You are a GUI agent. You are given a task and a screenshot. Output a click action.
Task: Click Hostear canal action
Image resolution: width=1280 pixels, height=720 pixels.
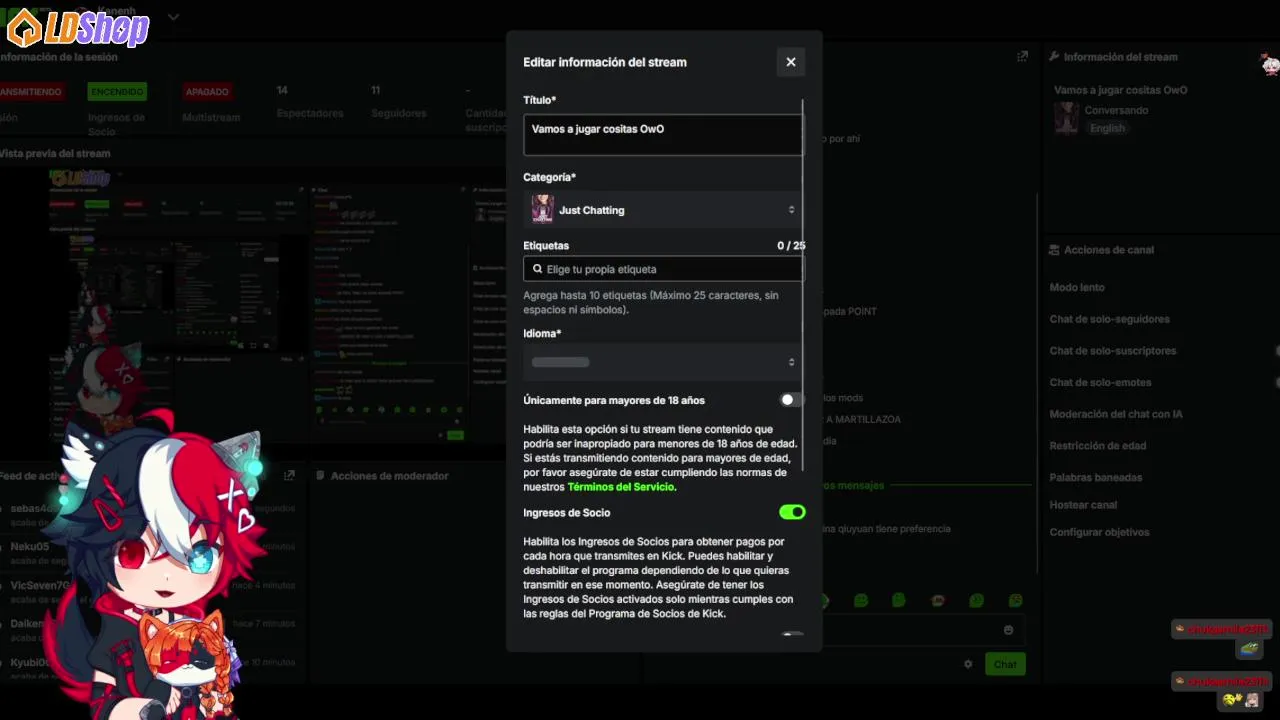pos(1083,505)
